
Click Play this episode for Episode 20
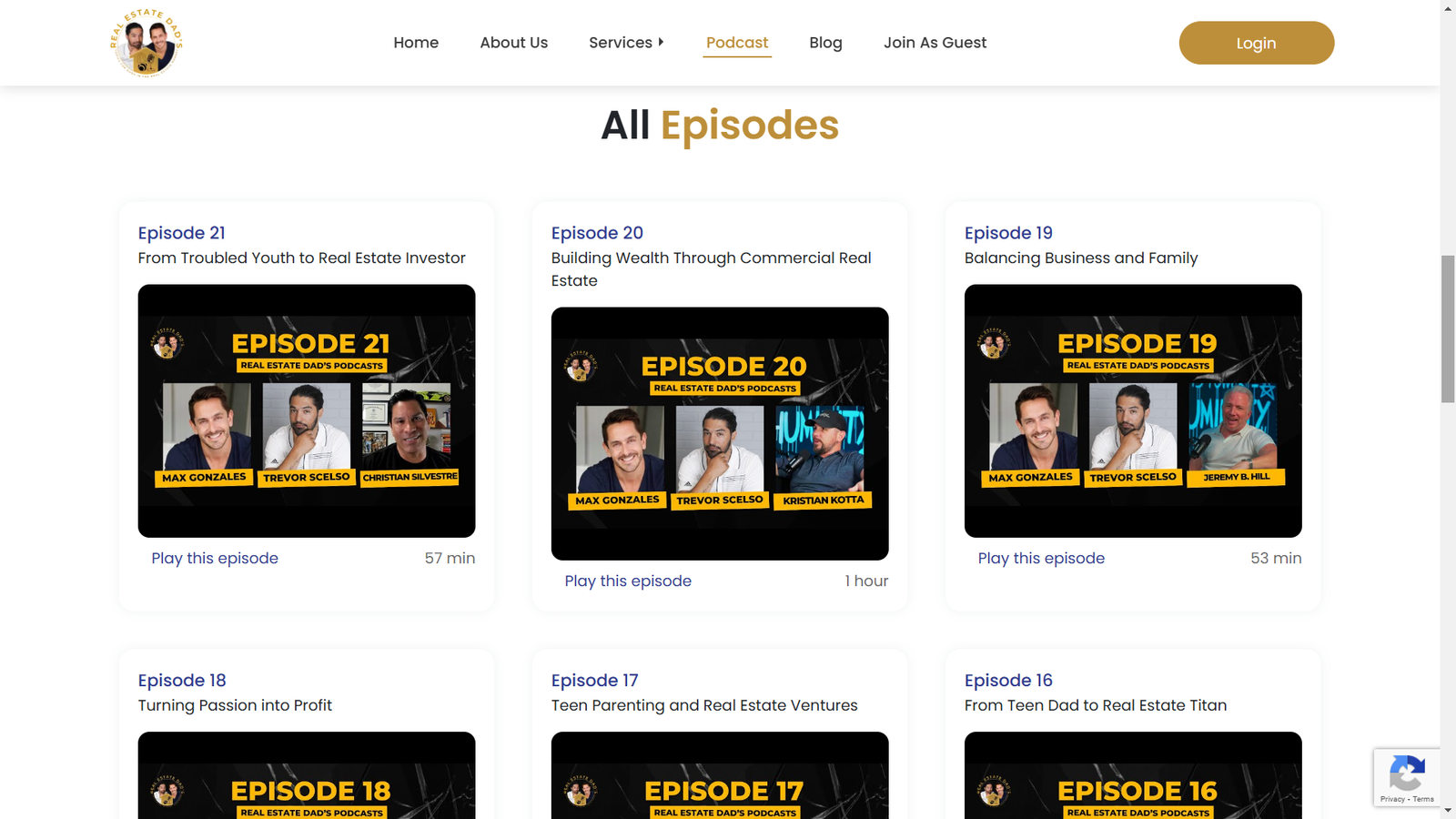coord(628,581)
